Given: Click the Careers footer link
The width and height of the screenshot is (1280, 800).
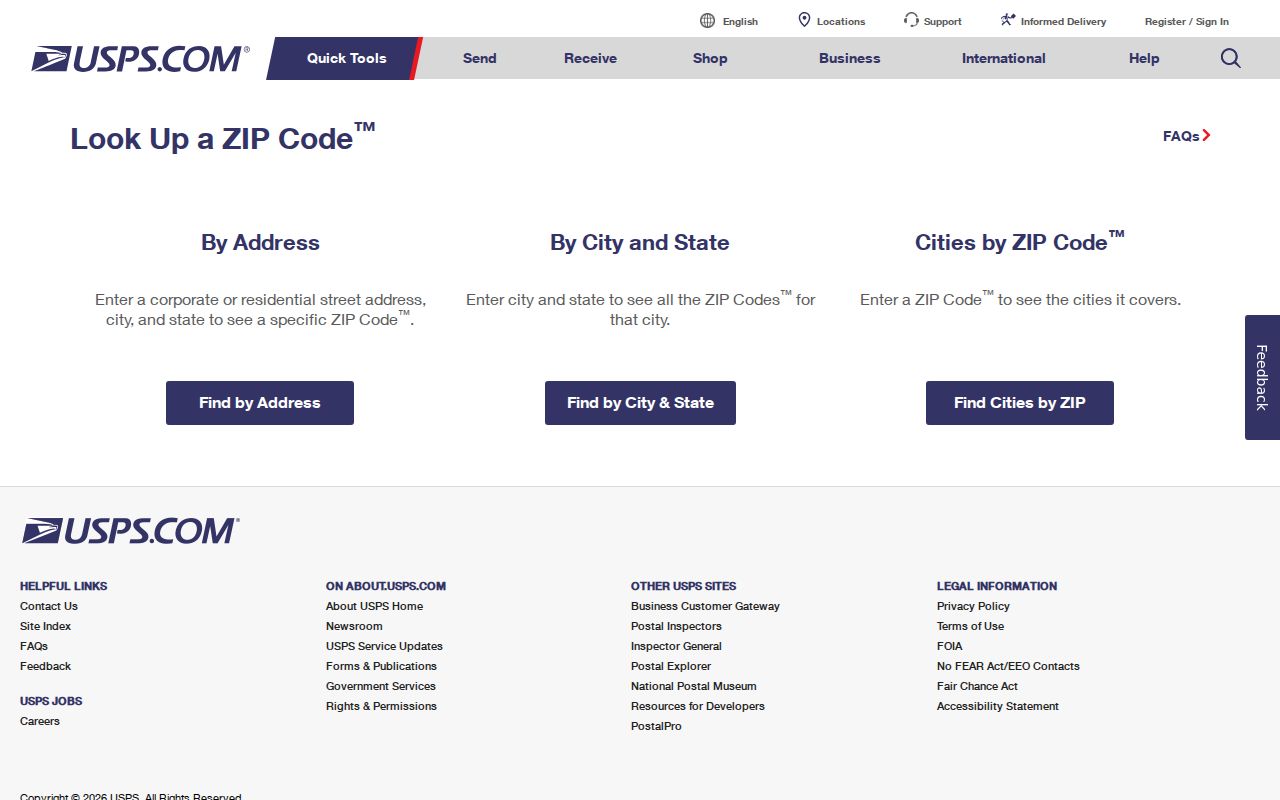Looking at the screenshot, I should point(40,721).
